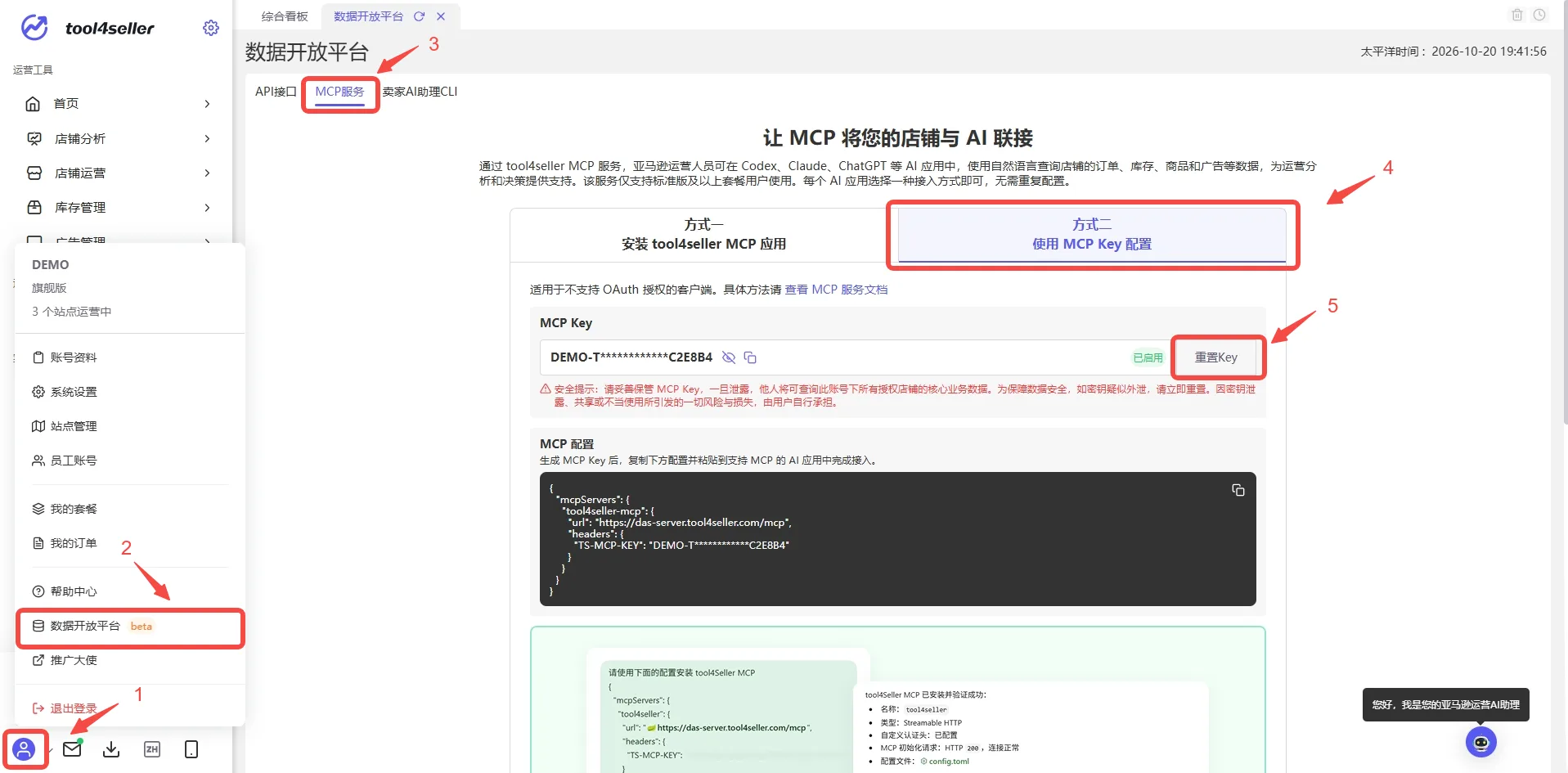Click the 店铺运营 sidebar icon
This screenshot has height=773, width=1568.
point(34,173)
